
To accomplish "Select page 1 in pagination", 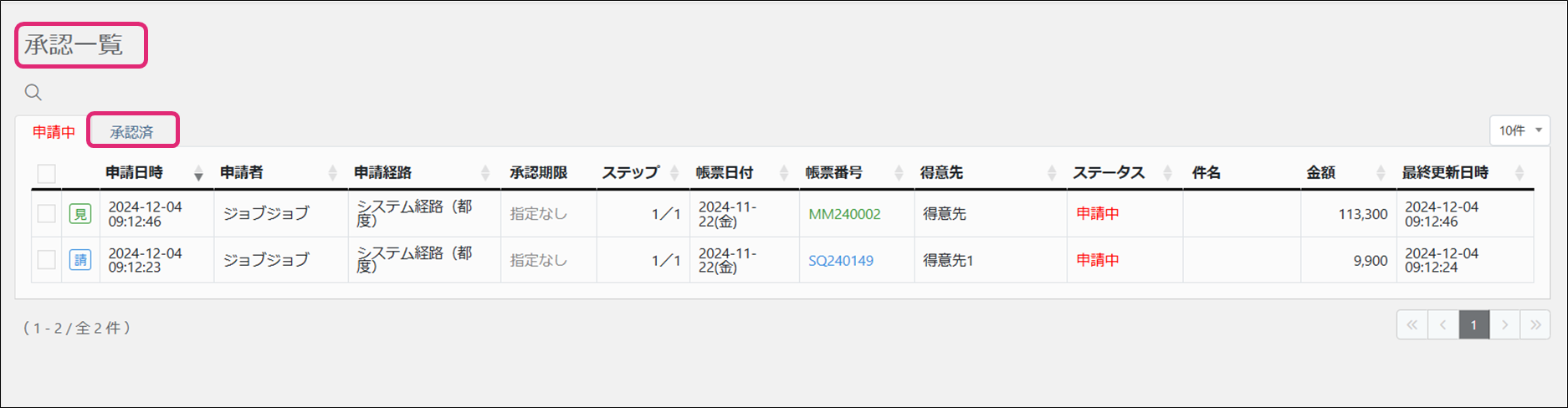I will 1473,325.
